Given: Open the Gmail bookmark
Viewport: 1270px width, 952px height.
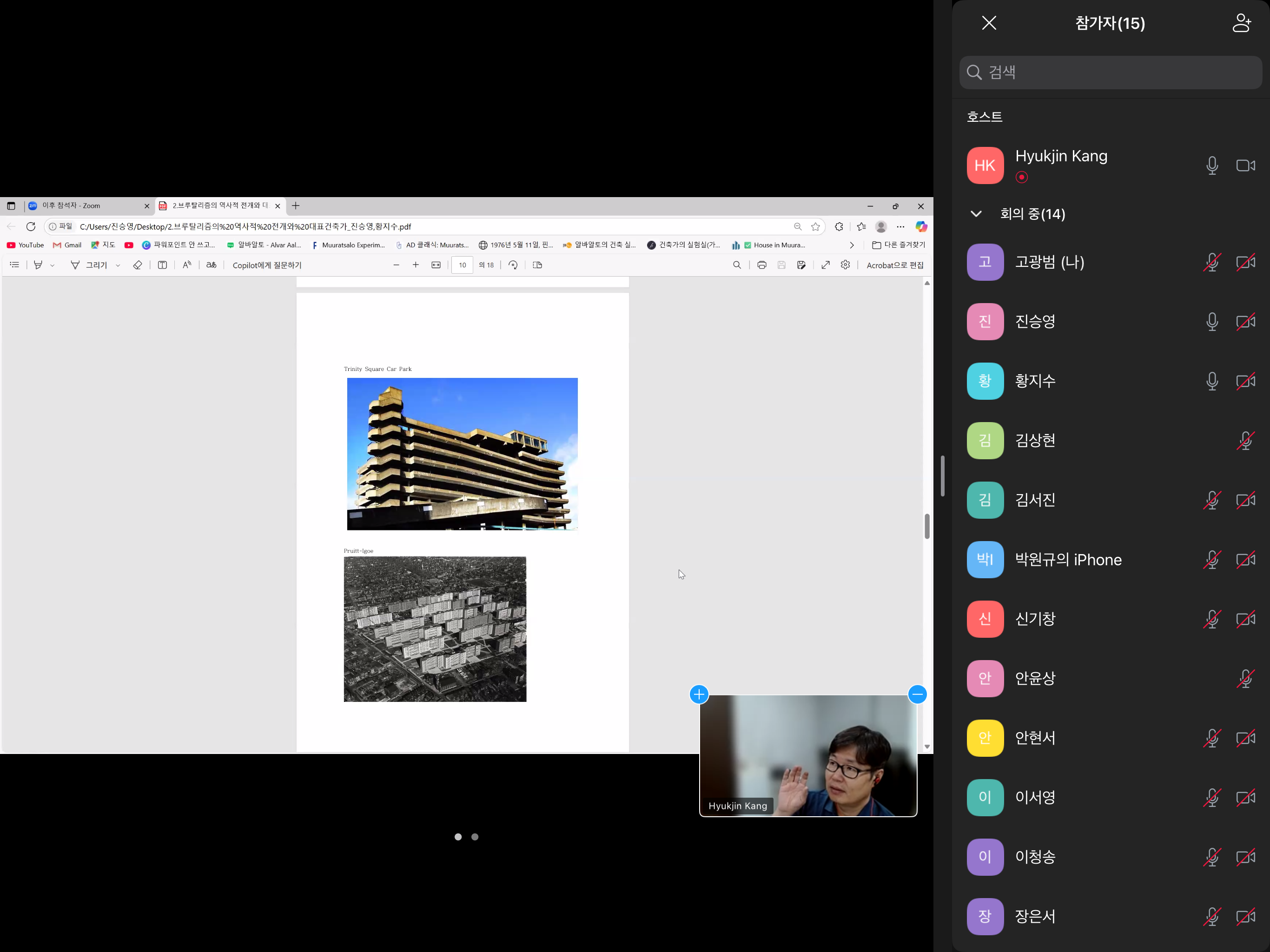Looking at the screenshot, I should click(x=67, y=245).
